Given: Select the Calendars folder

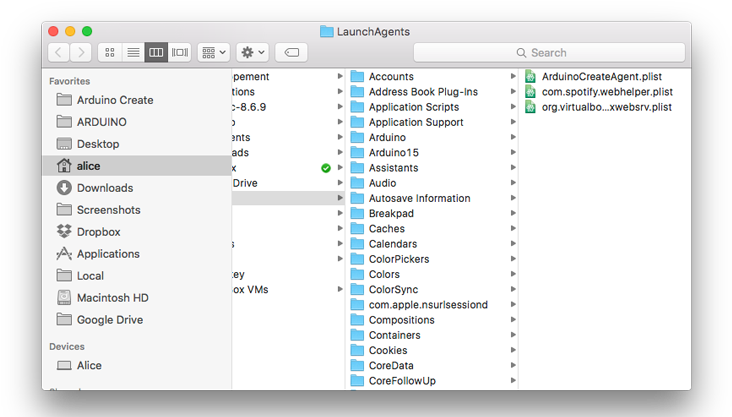Looking at the screenshot, I should pyautogui.click(x=432, y=244).
